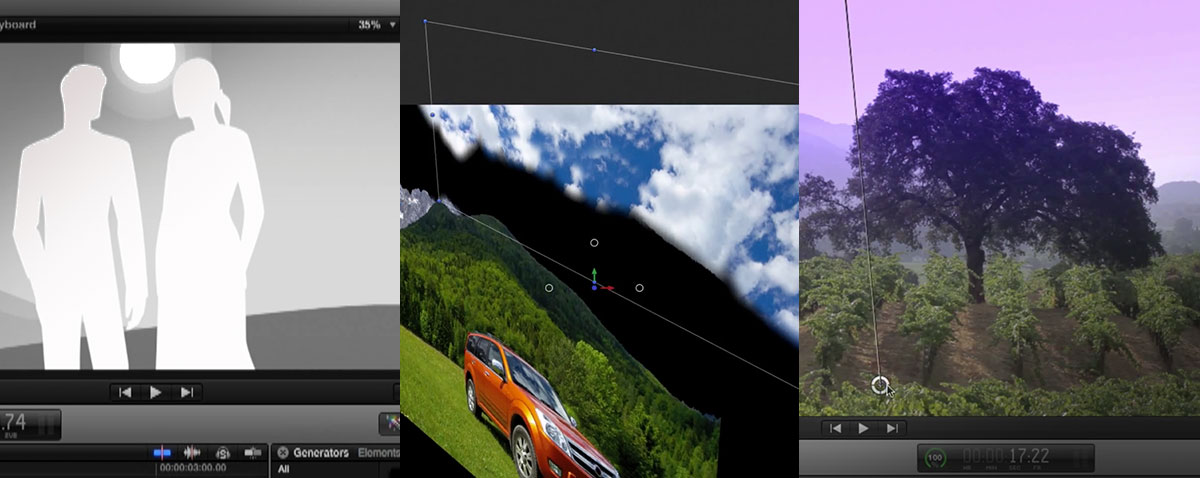Play the vineyard tree clip
This screenshot has height=478, width=1200.
coord(864,428)
